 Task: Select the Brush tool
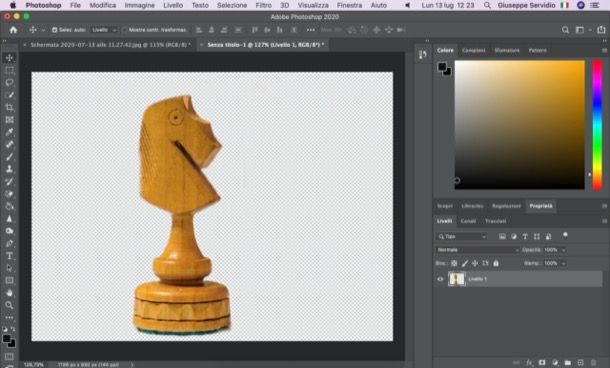click(x=9, y=157)
